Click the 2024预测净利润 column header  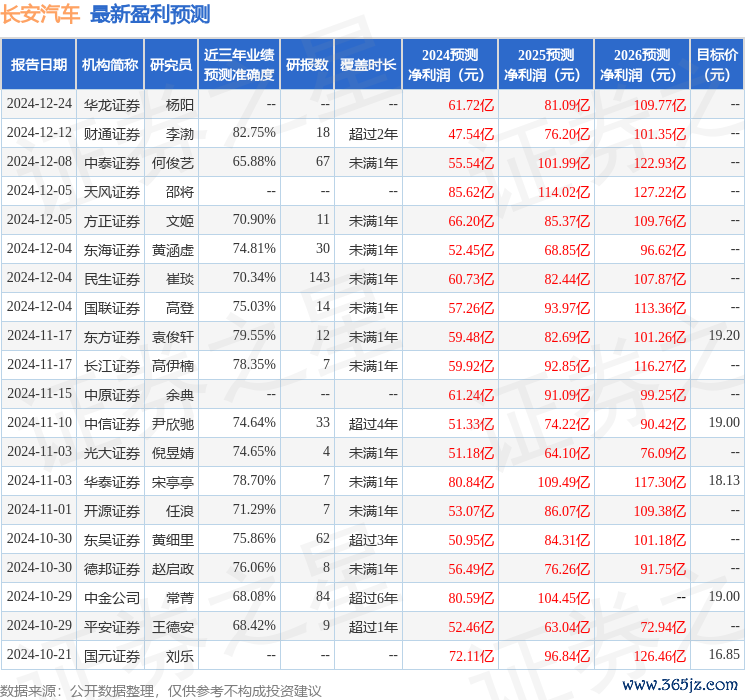[450, 65]
